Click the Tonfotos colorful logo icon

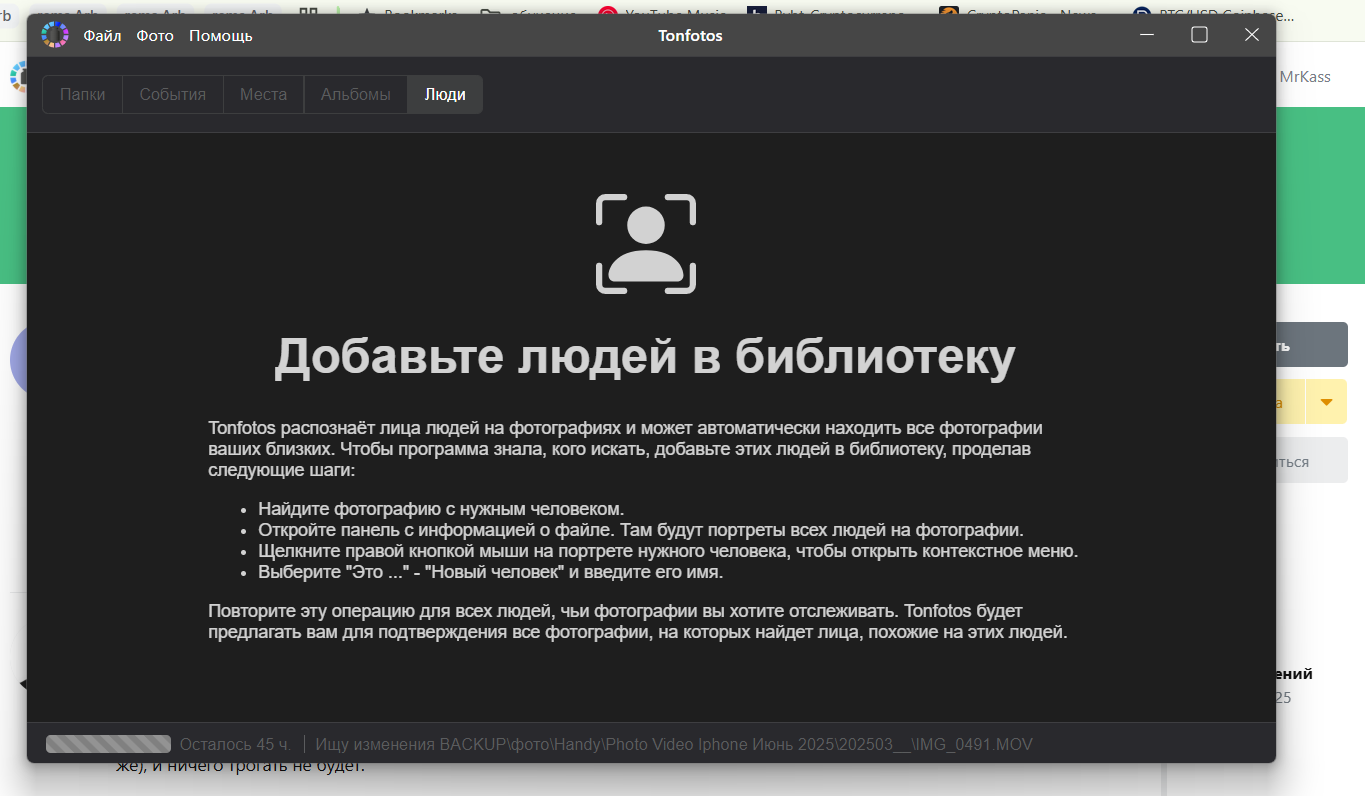(x=55, y=35)
